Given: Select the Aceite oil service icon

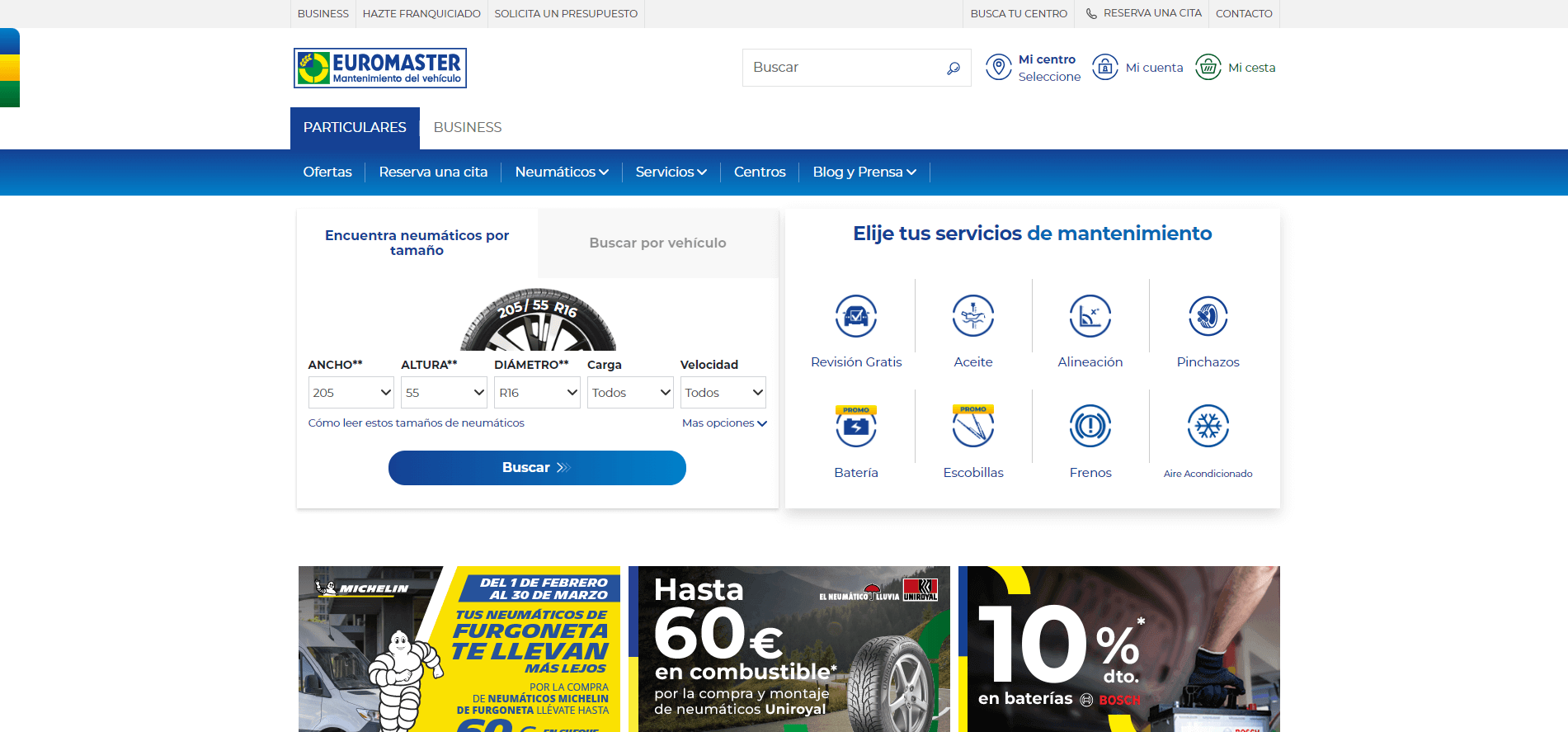Looking at the screenshot, I should click(973, 316).
